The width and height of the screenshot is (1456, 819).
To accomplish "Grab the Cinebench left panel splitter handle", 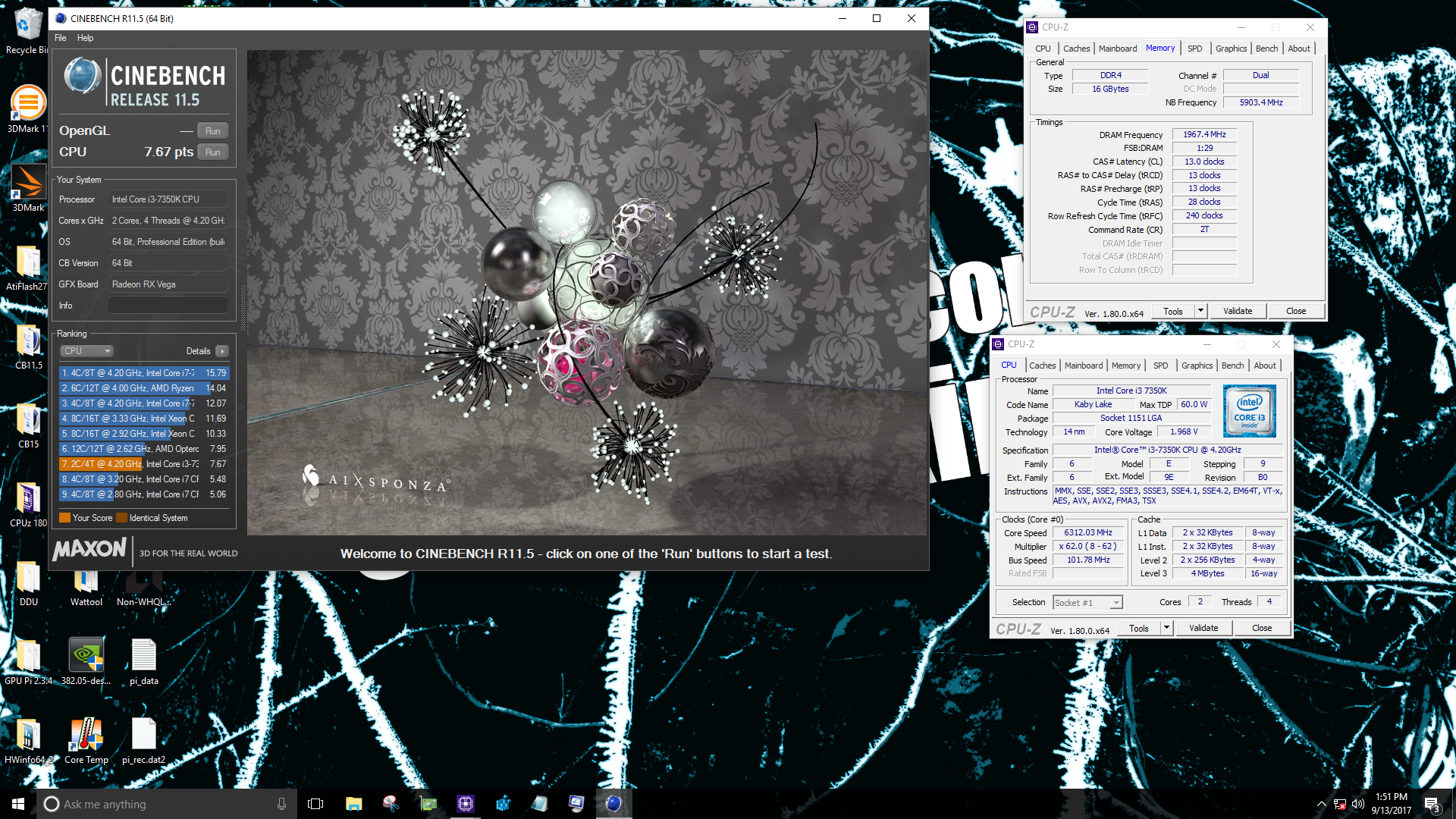I will click(243, 307).
